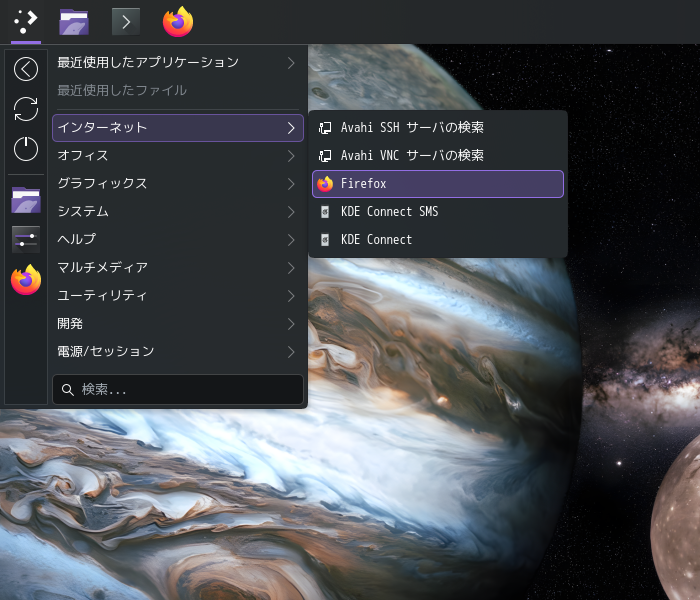Open the オフィス category
This screenshot has height=600, width=700.
178,156
